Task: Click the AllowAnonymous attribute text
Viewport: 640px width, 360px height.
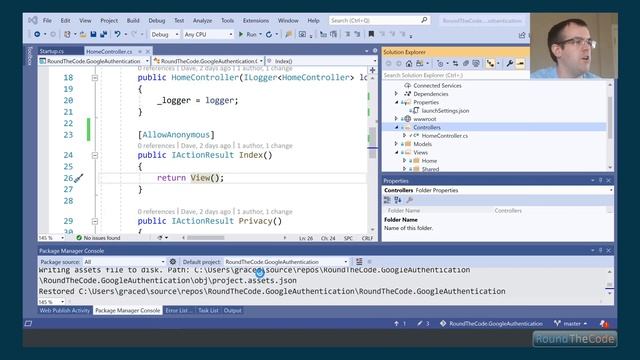Action: 176,135
